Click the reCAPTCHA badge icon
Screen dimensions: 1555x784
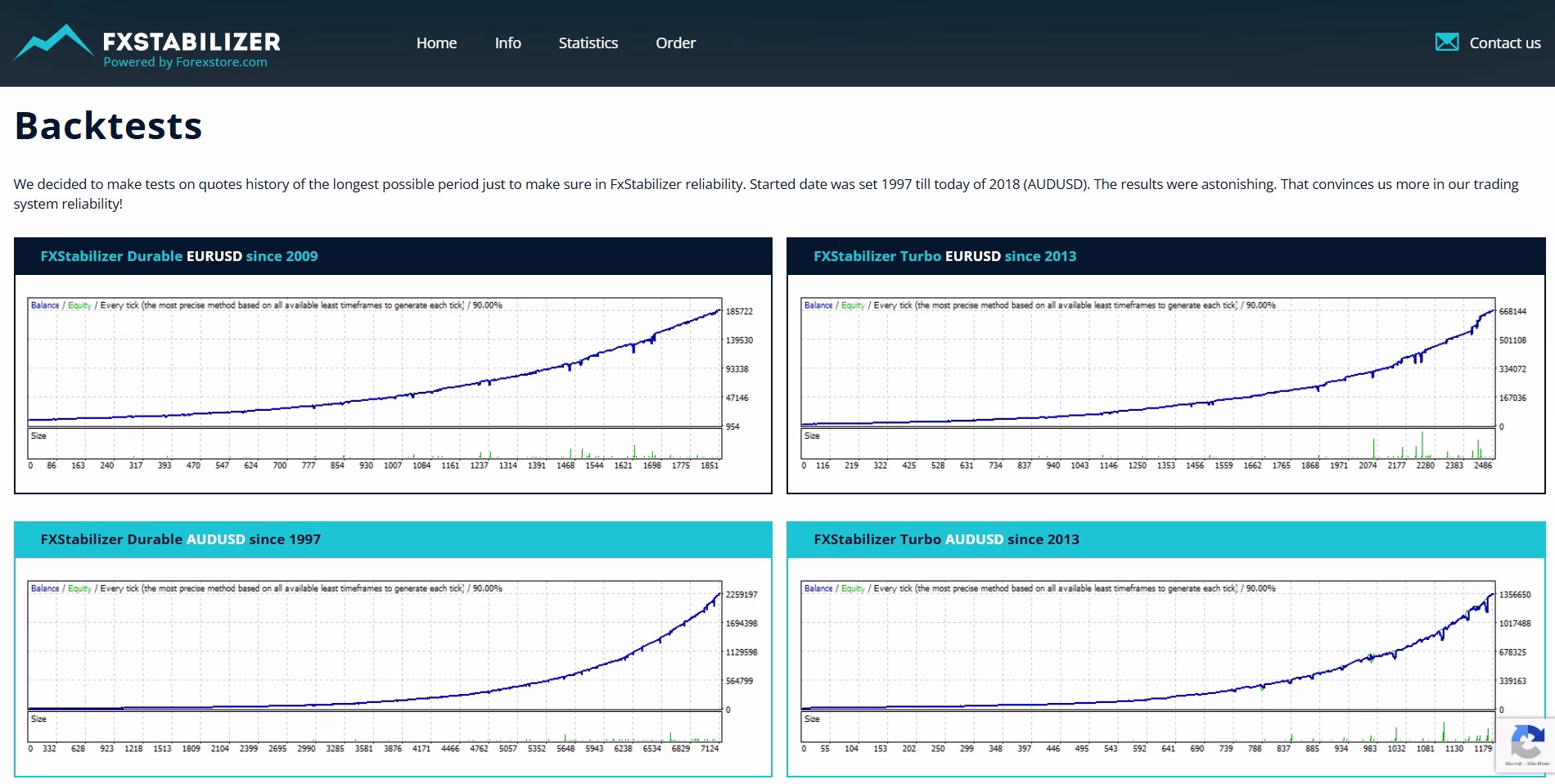pos(1526,745)
